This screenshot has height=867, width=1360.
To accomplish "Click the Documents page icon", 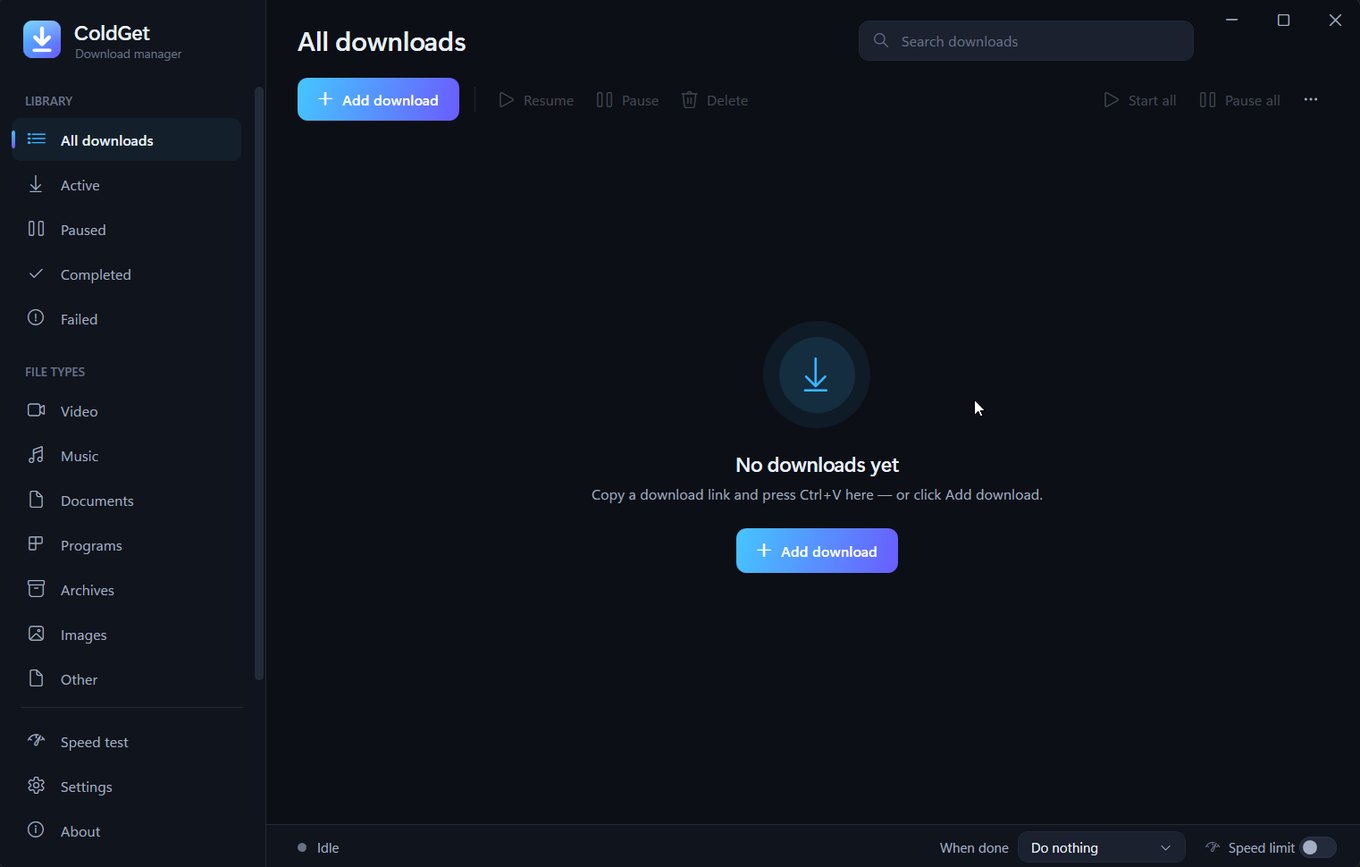I will [x=36, y=500].
